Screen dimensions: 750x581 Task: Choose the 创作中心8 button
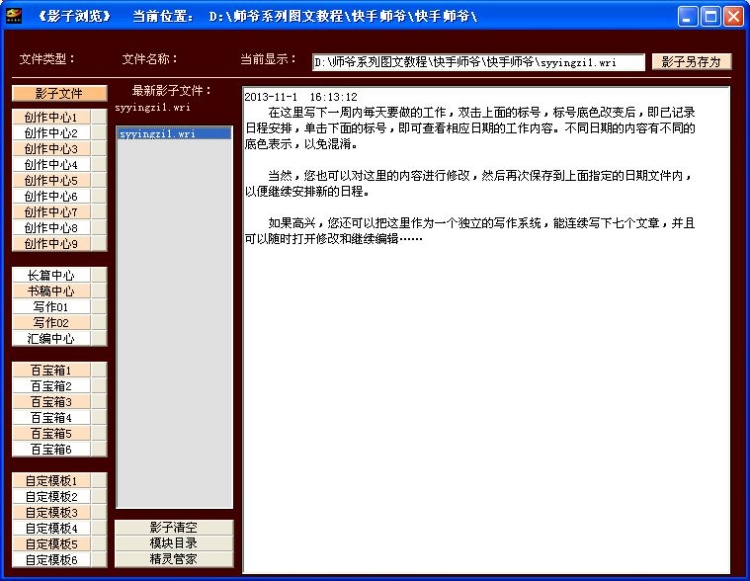click(51, 228)
